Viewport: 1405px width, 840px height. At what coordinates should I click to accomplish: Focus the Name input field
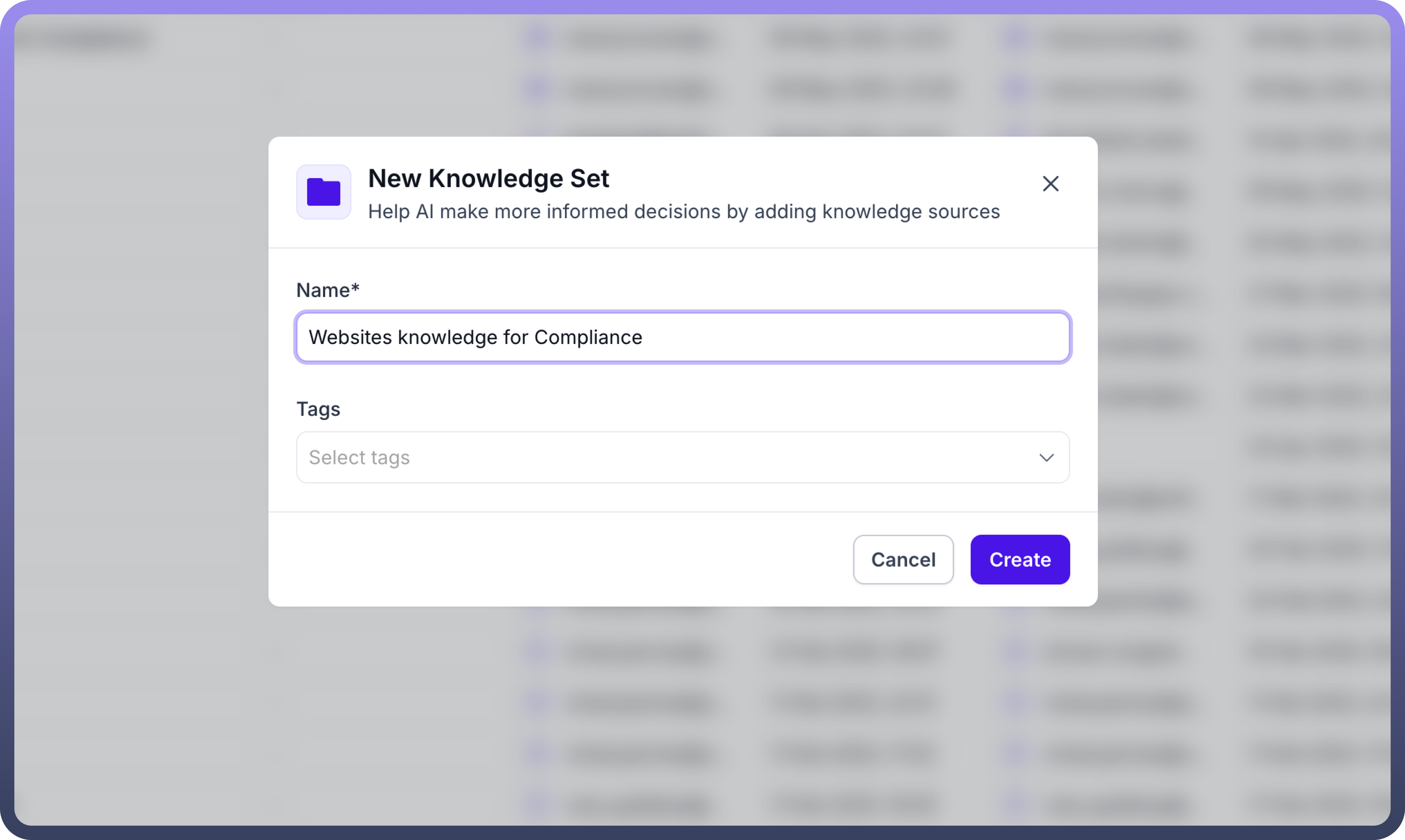[x=683, y=337]
